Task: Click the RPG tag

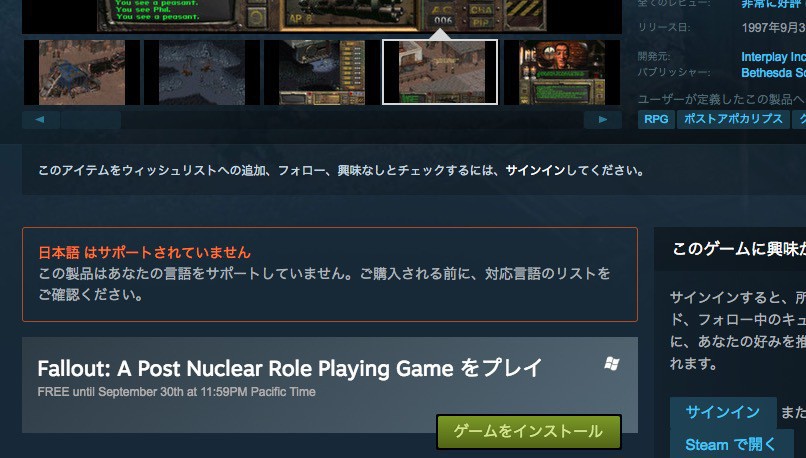Action: point(656,119)
